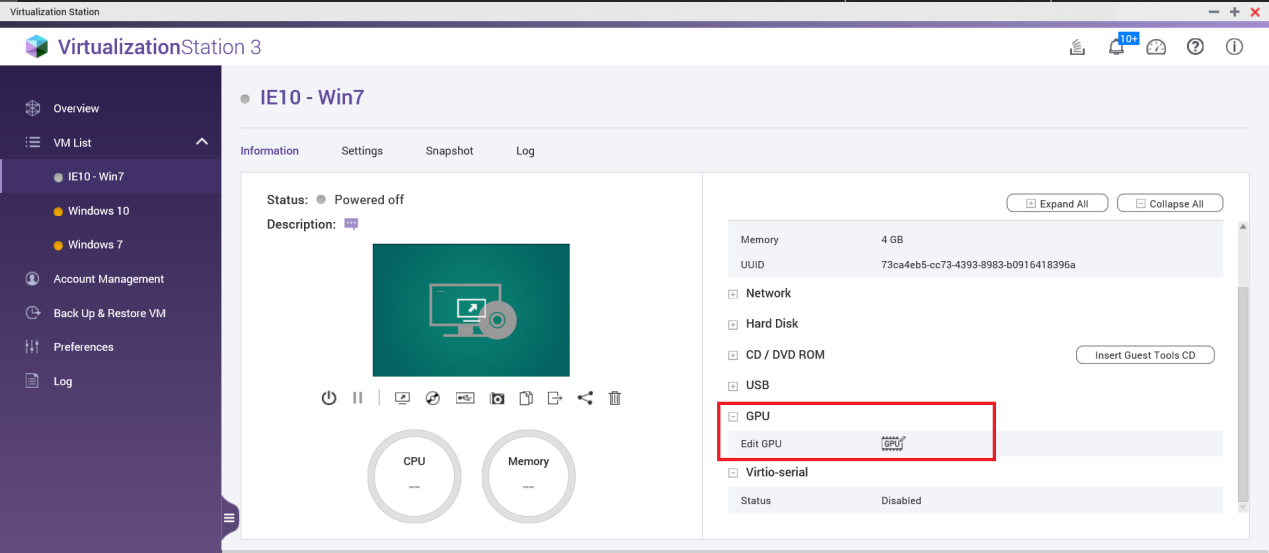1269x553 pixels.
Task: Click the Edit GPU icon
Action: (x=893, y=443)
